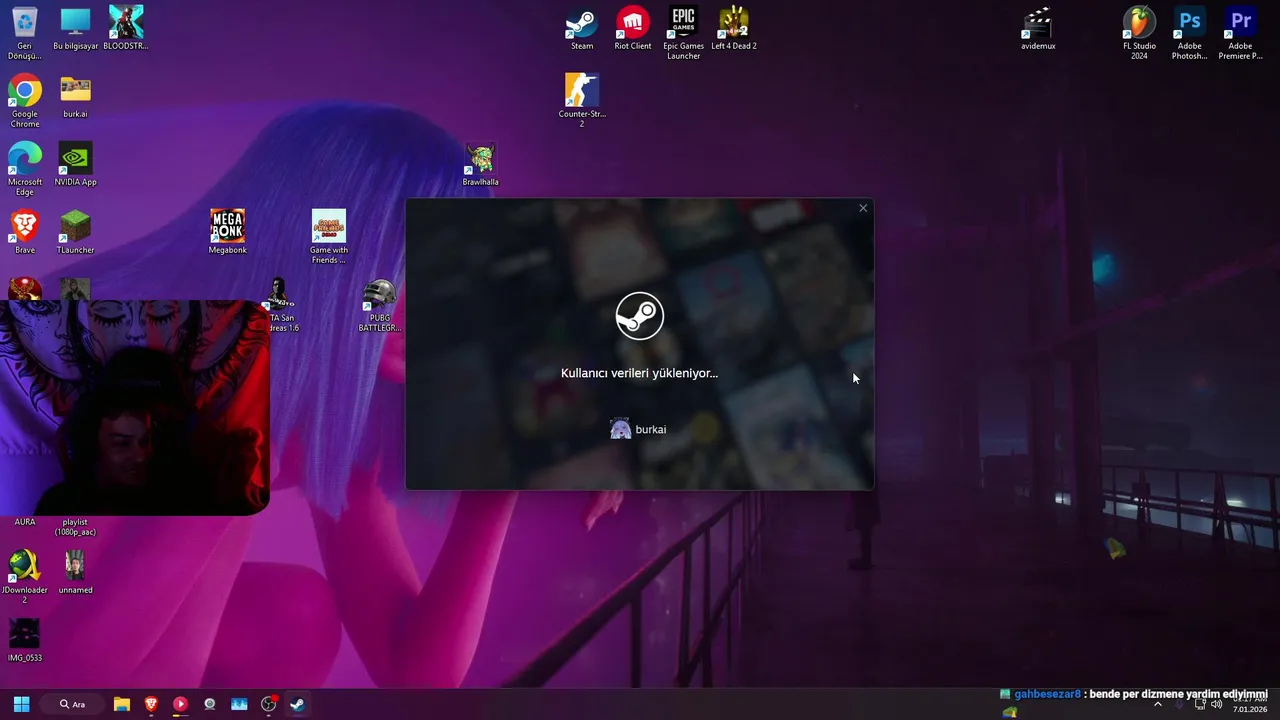Open NVIDIA App desktop shortcut
This screenshot has height=720, width=1280.
tap(75, 164)
